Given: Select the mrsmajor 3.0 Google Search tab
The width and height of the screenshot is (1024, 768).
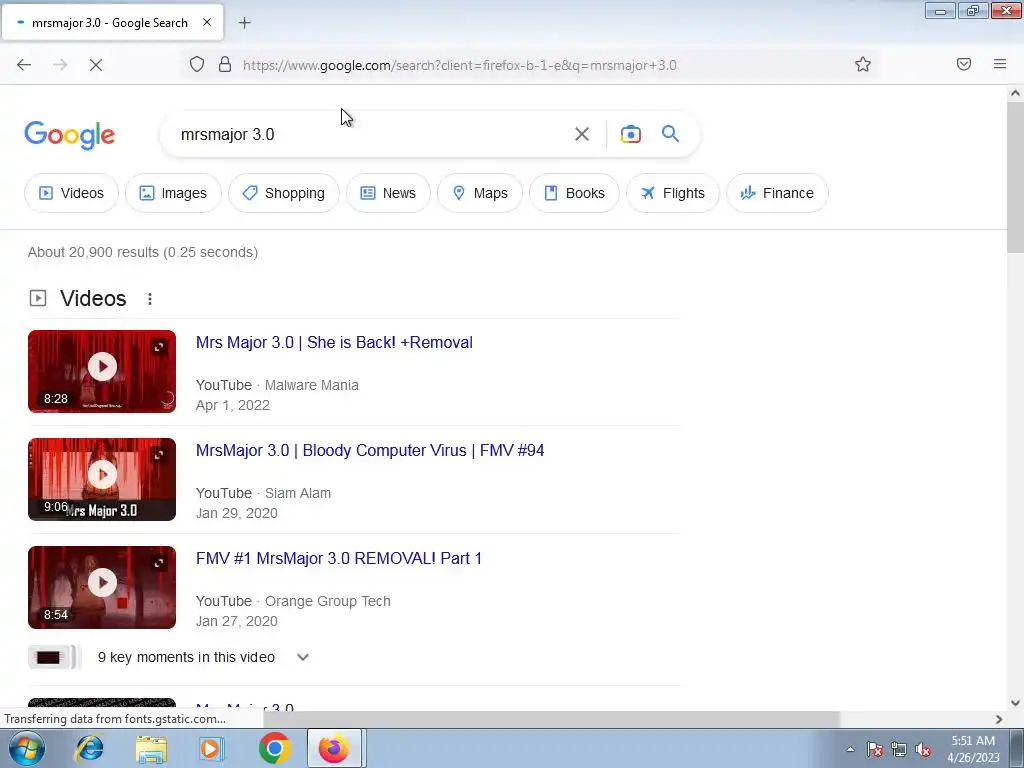Looking at the screenshot, I should click(112, 22).
